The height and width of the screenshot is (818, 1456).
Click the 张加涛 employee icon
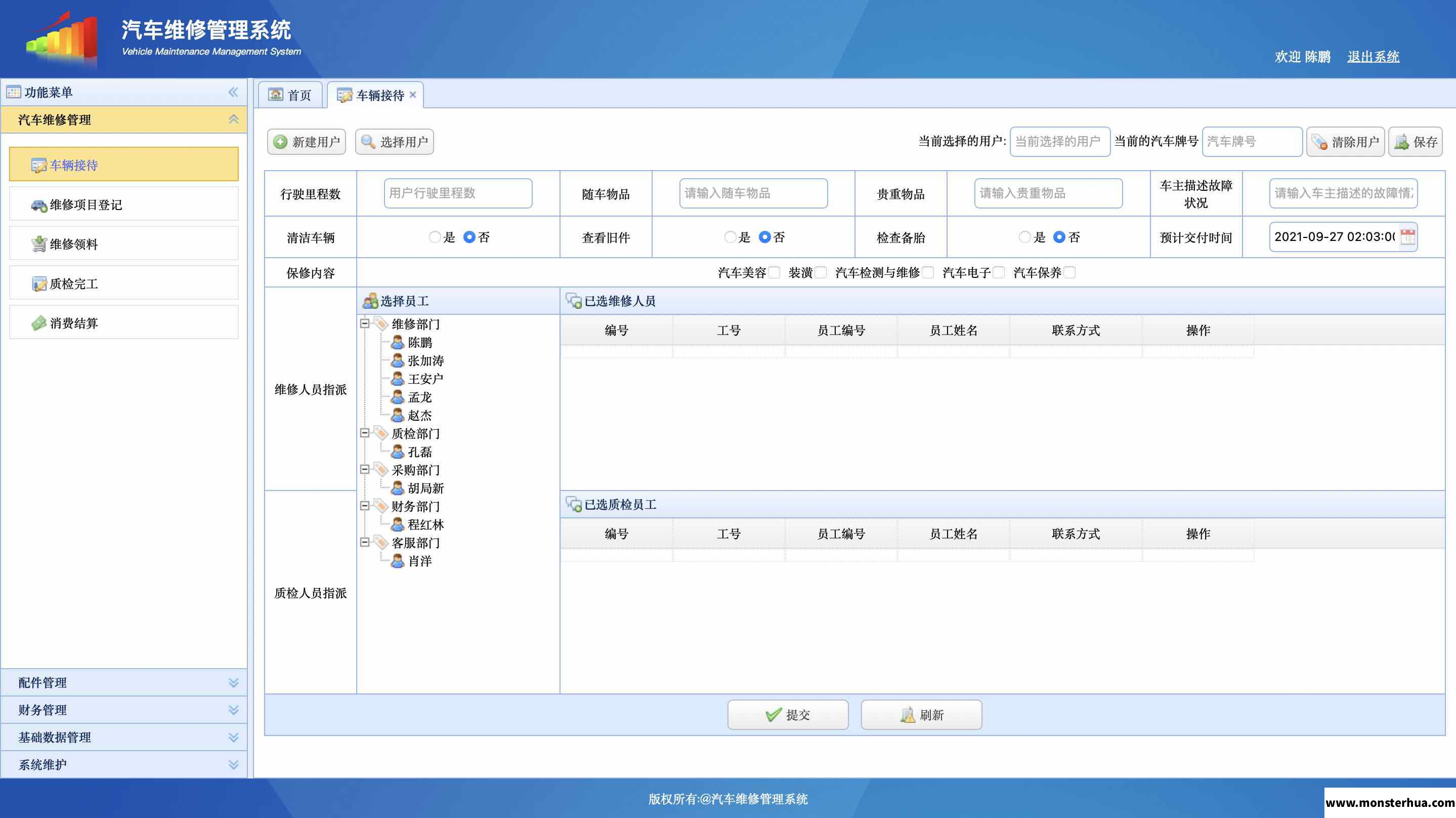click(x=397, y=360)
